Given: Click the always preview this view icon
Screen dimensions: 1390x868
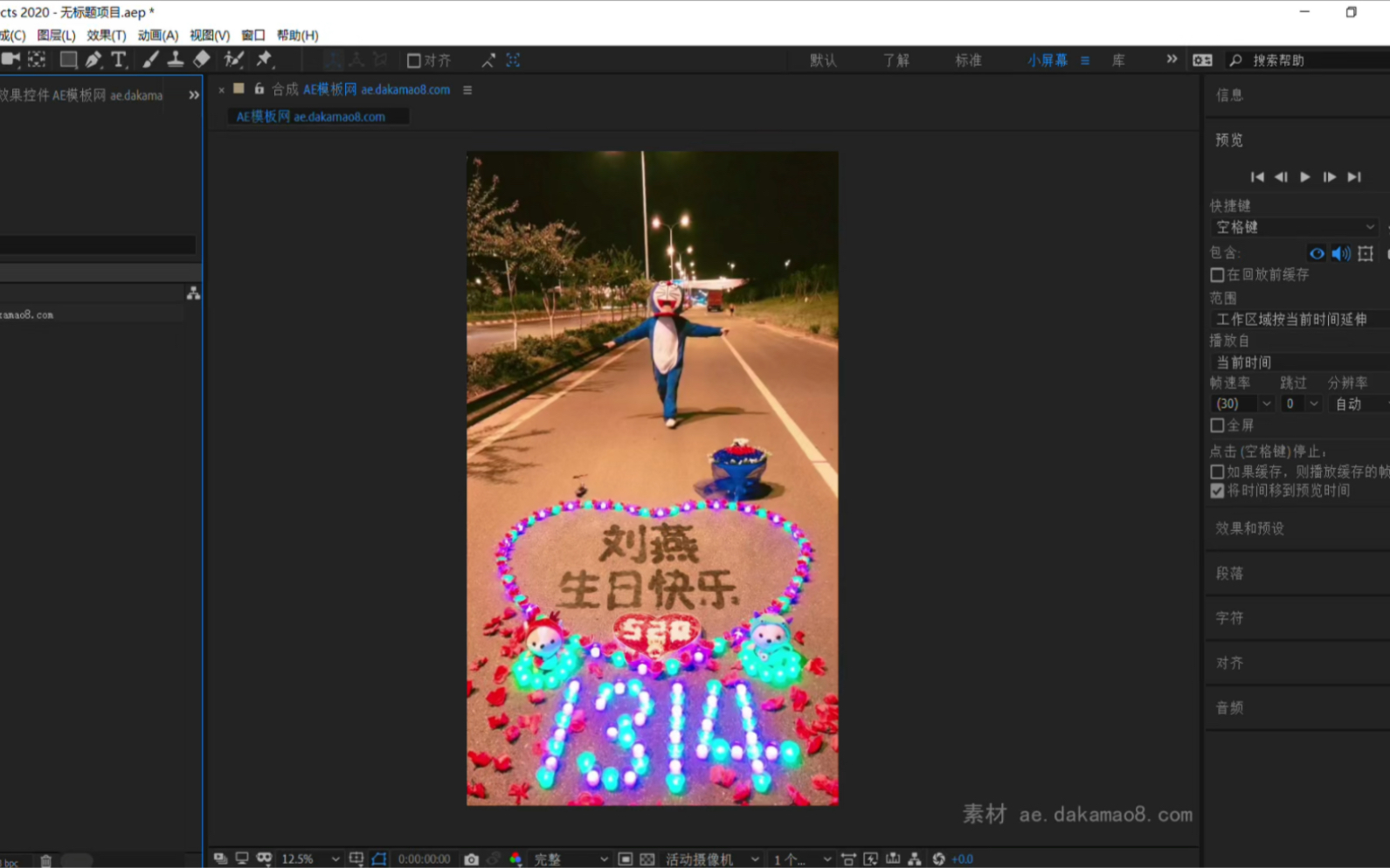Looking at the screenshot, I should 220,859.
